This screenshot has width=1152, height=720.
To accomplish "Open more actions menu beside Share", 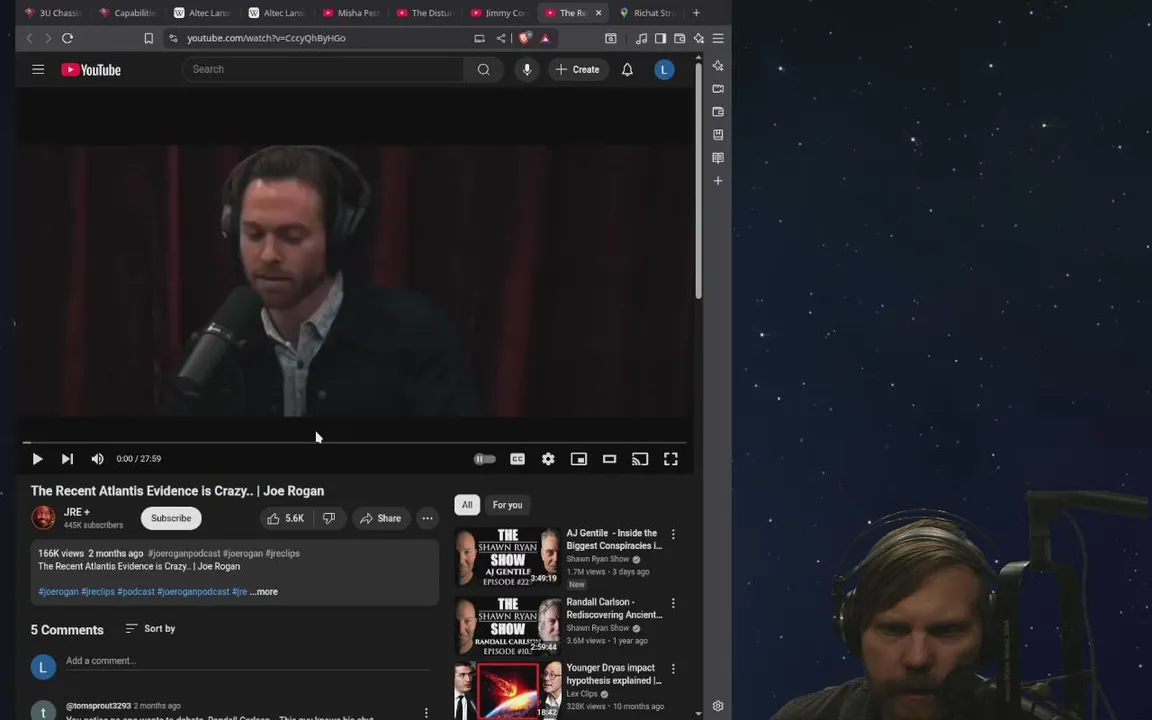I will coord(427,518).
